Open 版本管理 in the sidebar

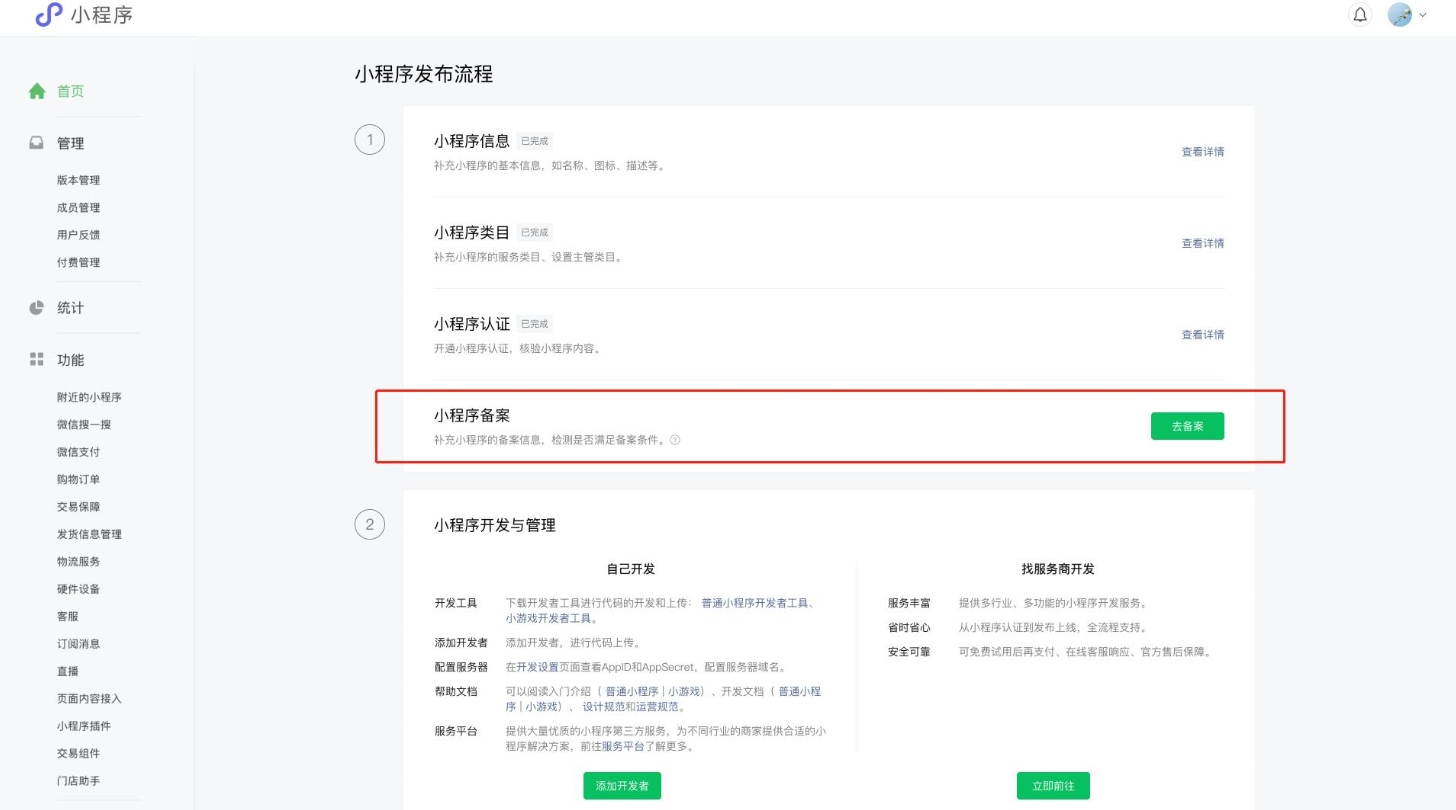78,180
